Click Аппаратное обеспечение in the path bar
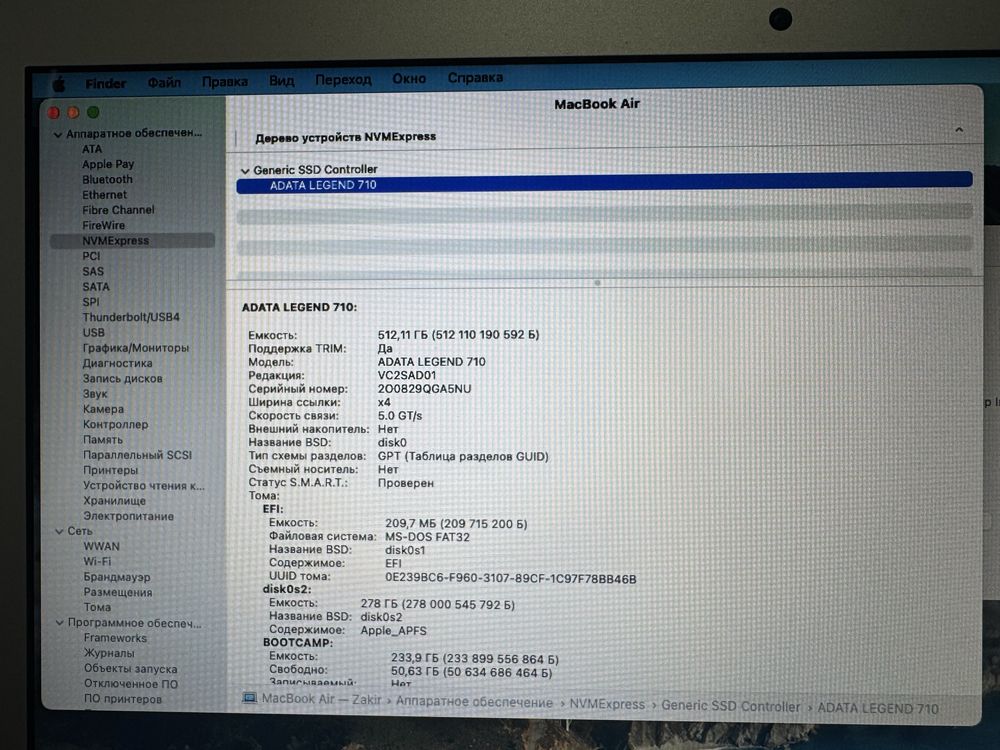 coord(474,702)
